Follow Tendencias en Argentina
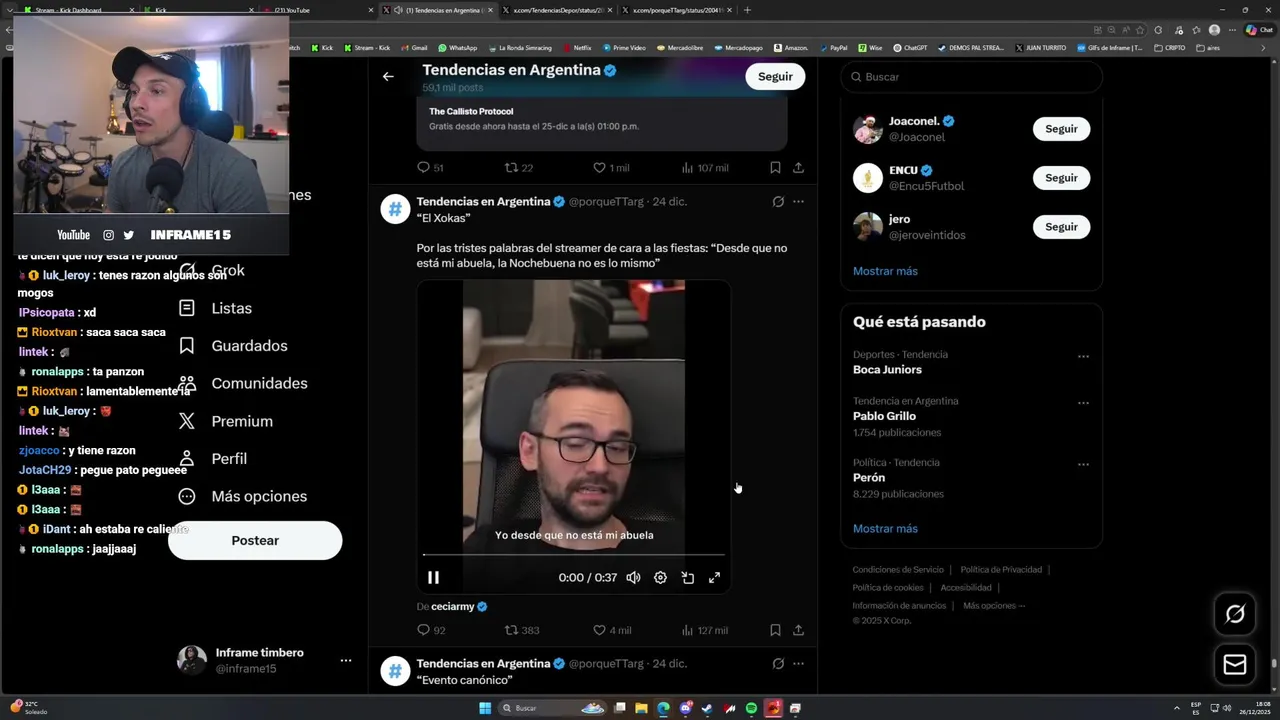Viewport: 1280px width, 720px height. [x=775, y=76]
